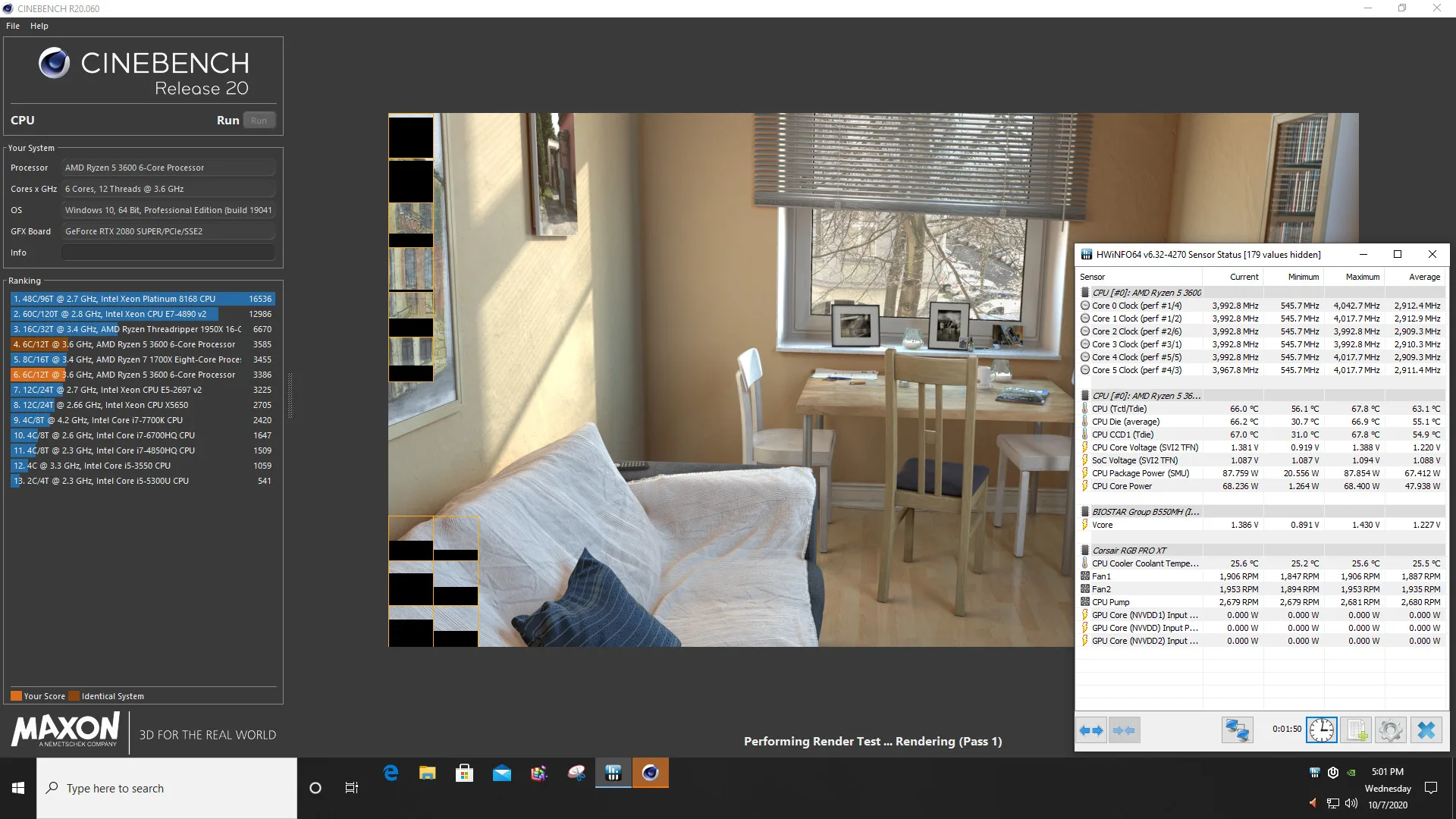This screenshot has height=819, width=1456.
Task: Open Mail app from taskbar
Action: coord(502,773)
